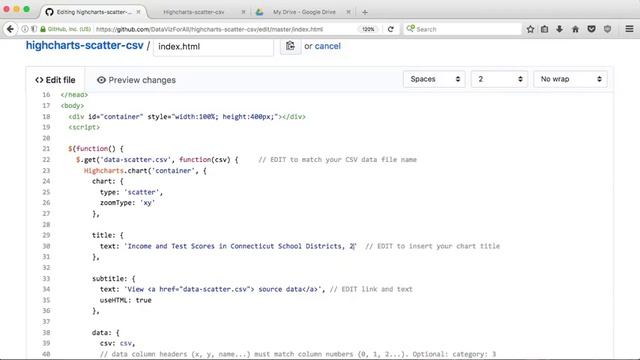
Task: Click the shield extension icon
Action: coord(607,29)
